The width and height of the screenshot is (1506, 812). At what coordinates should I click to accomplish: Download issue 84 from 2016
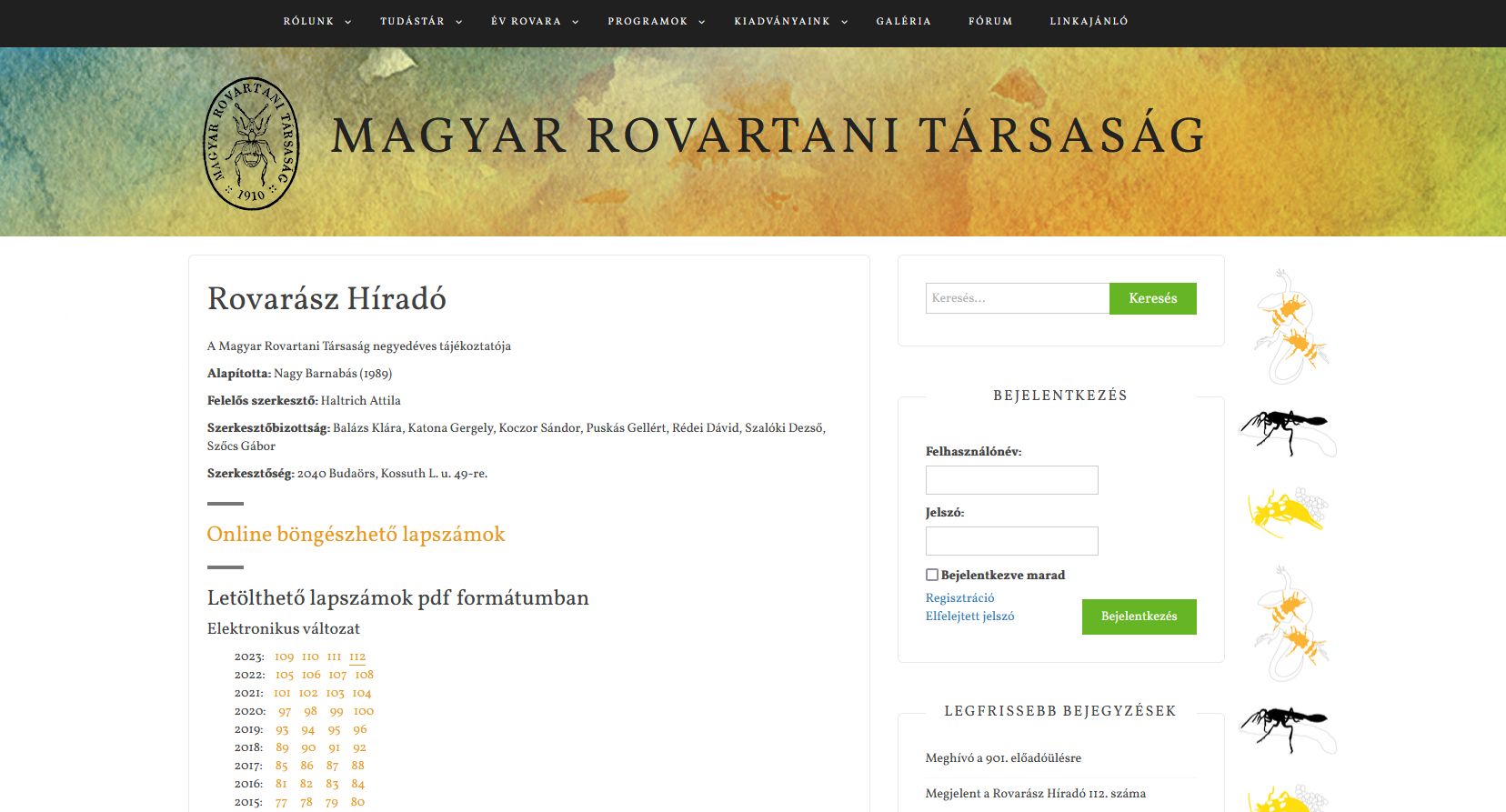point(357,784)
